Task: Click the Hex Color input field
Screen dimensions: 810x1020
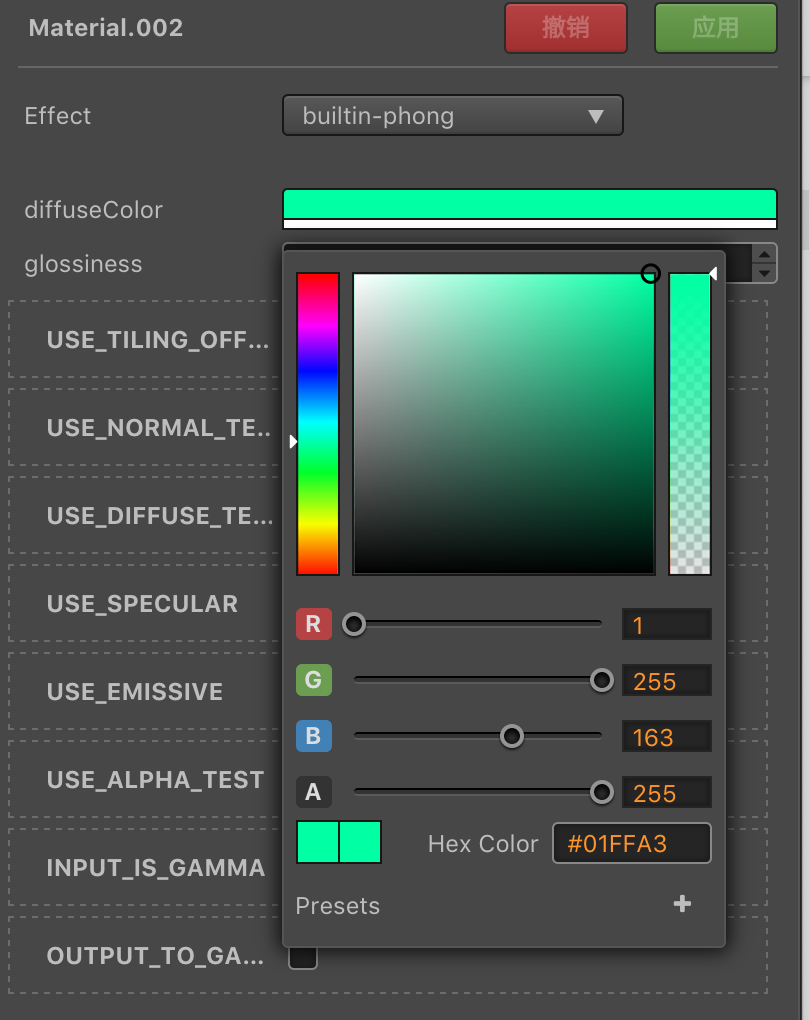Action: click(631, 844)
